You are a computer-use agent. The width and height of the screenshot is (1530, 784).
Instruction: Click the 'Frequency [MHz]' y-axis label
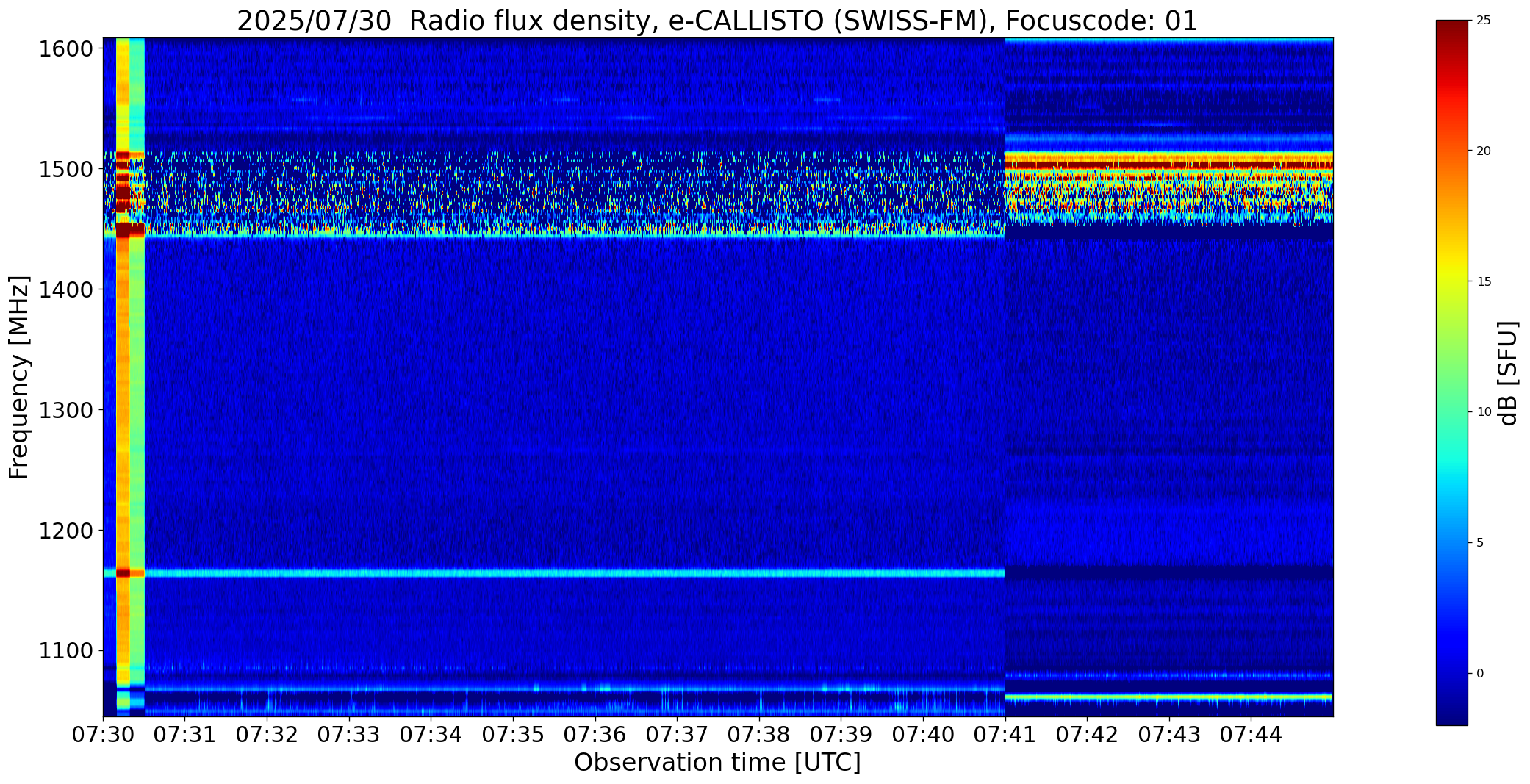(x=19, y=377)
